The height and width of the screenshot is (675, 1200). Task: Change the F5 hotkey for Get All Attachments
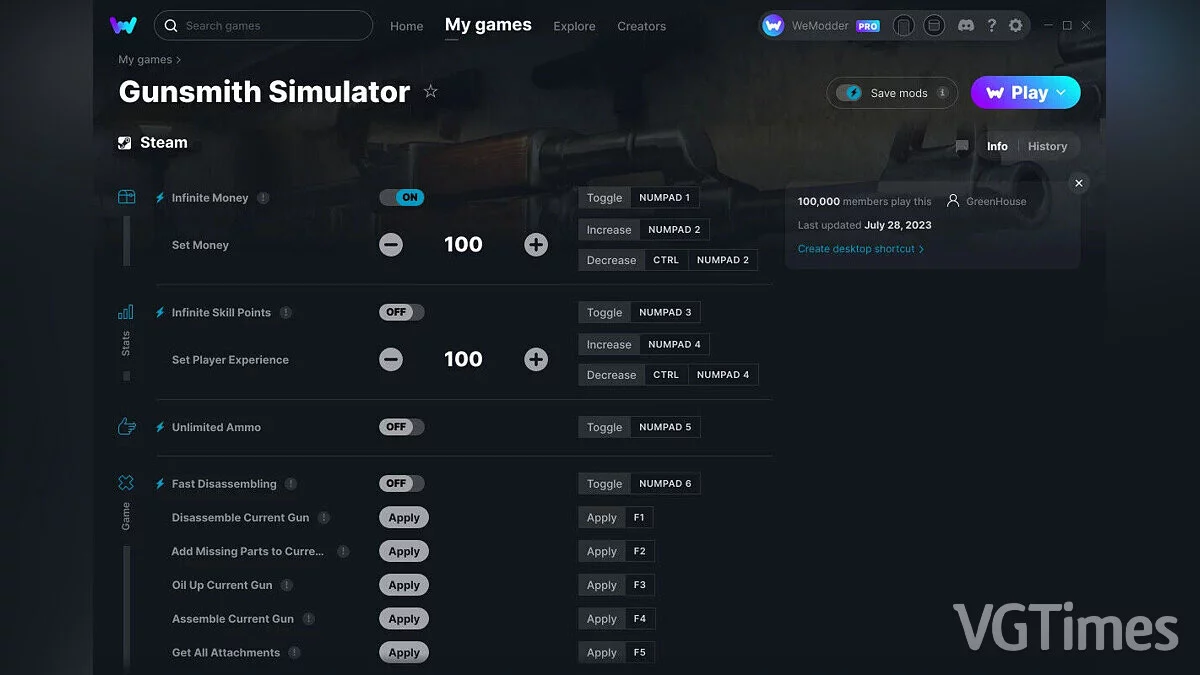coord(639,653)
